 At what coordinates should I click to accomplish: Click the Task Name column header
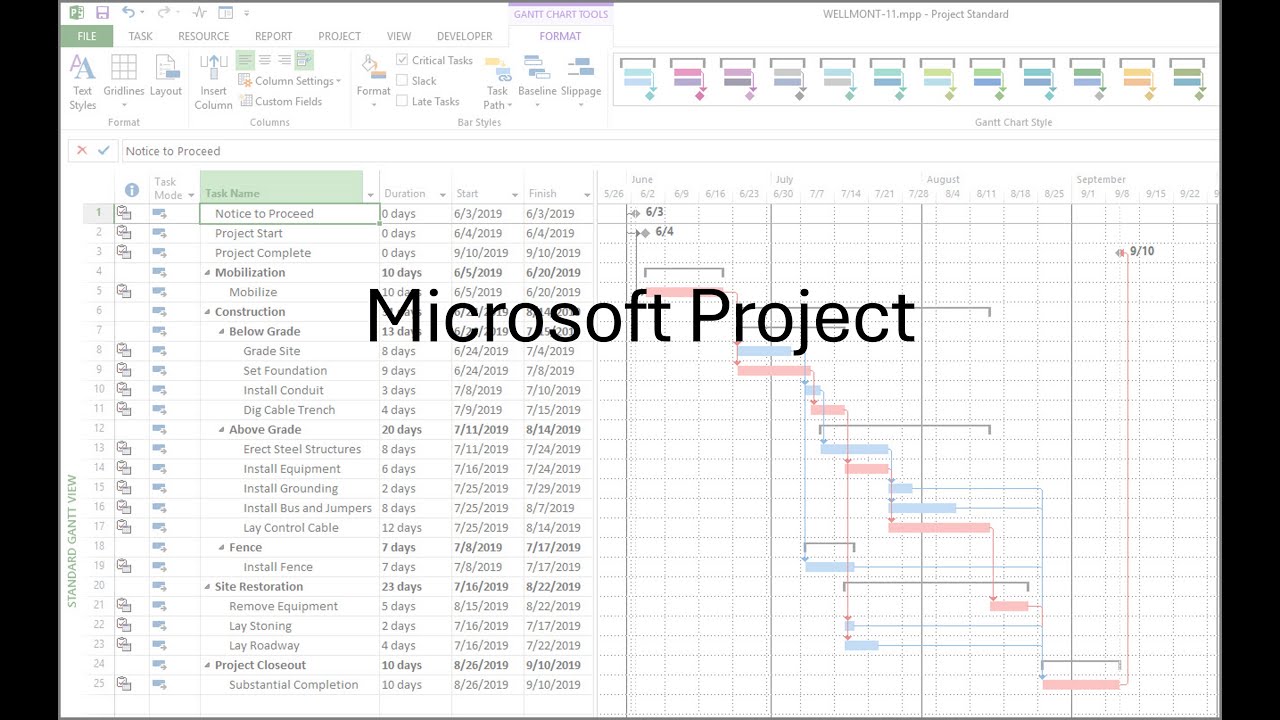pos(283,187)
